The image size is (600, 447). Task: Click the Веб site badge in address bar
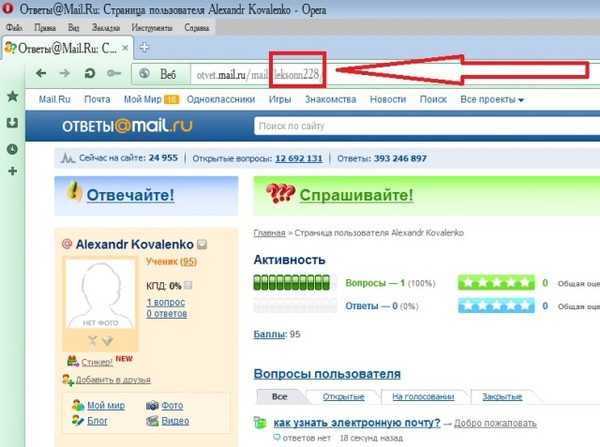[x=160, y=73]
